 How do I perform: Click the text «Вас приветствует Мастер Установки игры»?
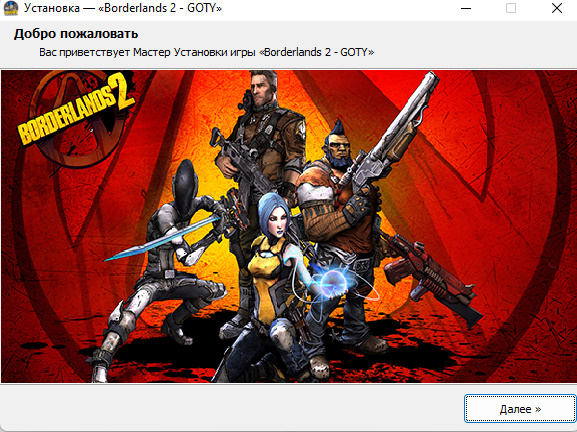147,52
